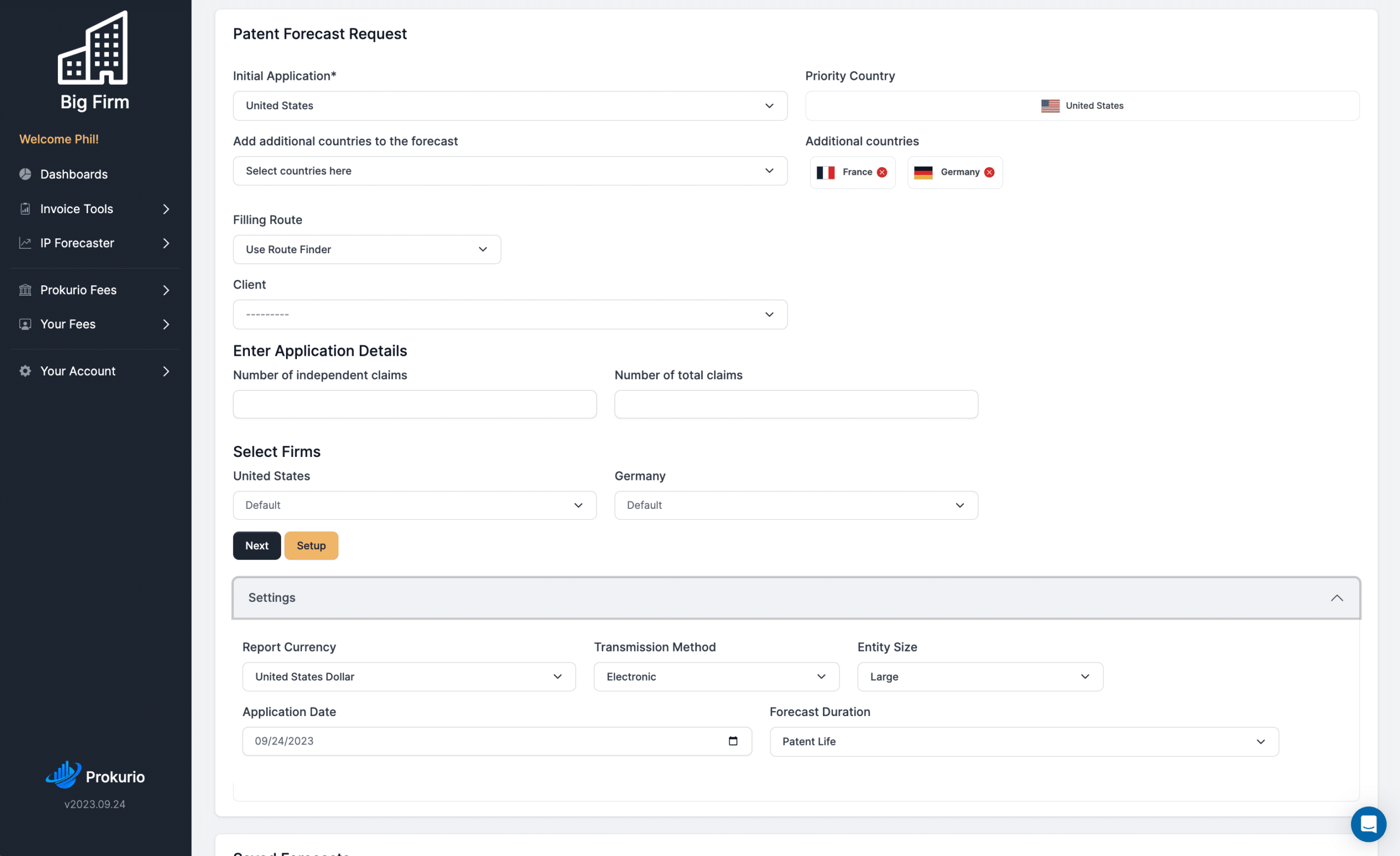Expand the IP Forecaster submenu chevron
Image resolution: width=1400 pixels, height=856 pixels.
tap(166, 243)
